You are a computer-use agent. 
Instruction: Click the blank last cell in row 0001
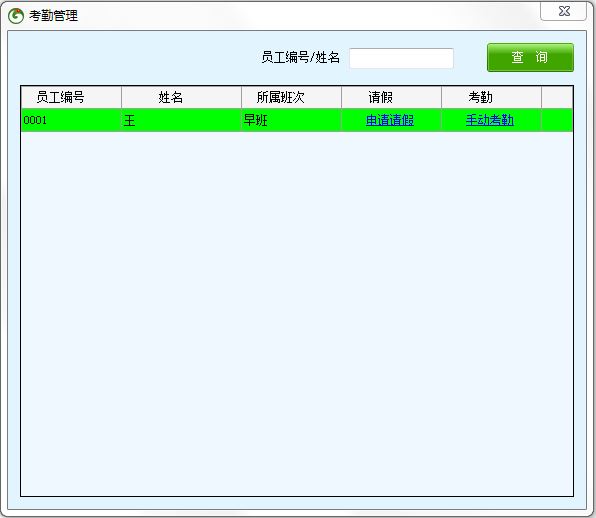pos(557,120)
